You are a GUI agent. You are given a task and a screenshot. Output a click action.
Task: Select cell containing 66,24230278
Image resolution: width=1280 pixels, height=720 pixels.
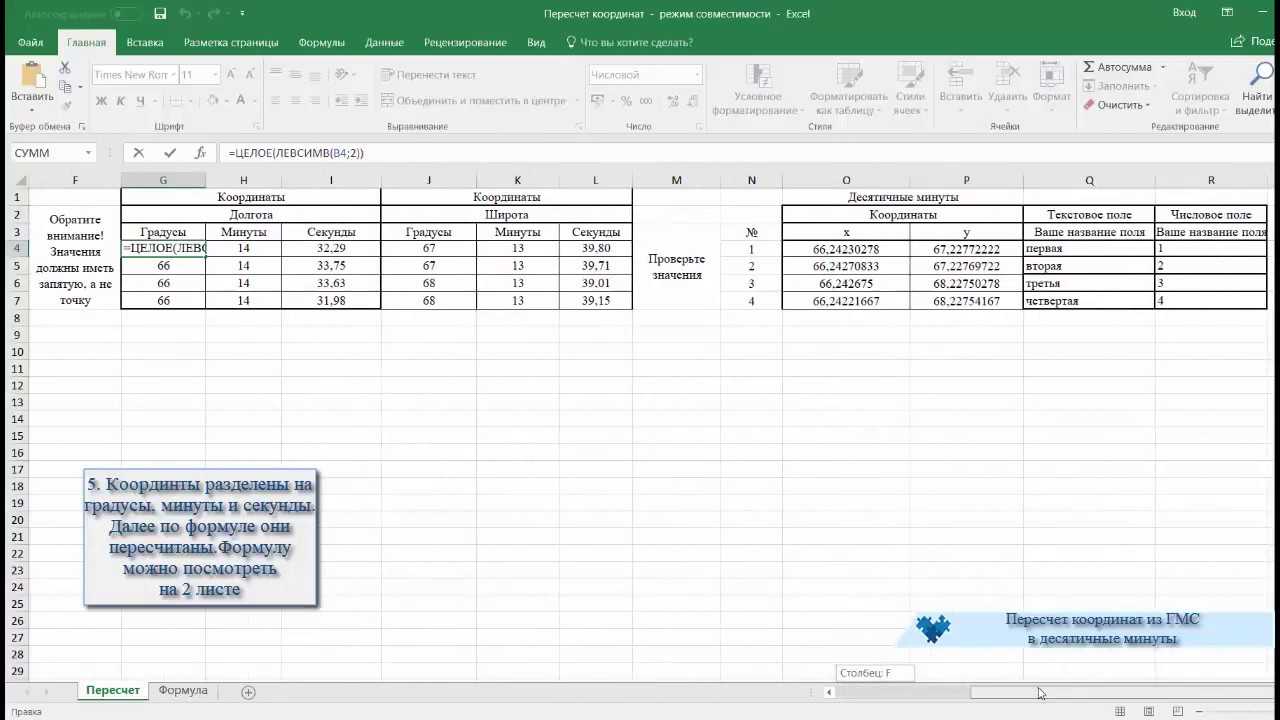[x=846, y=249]
